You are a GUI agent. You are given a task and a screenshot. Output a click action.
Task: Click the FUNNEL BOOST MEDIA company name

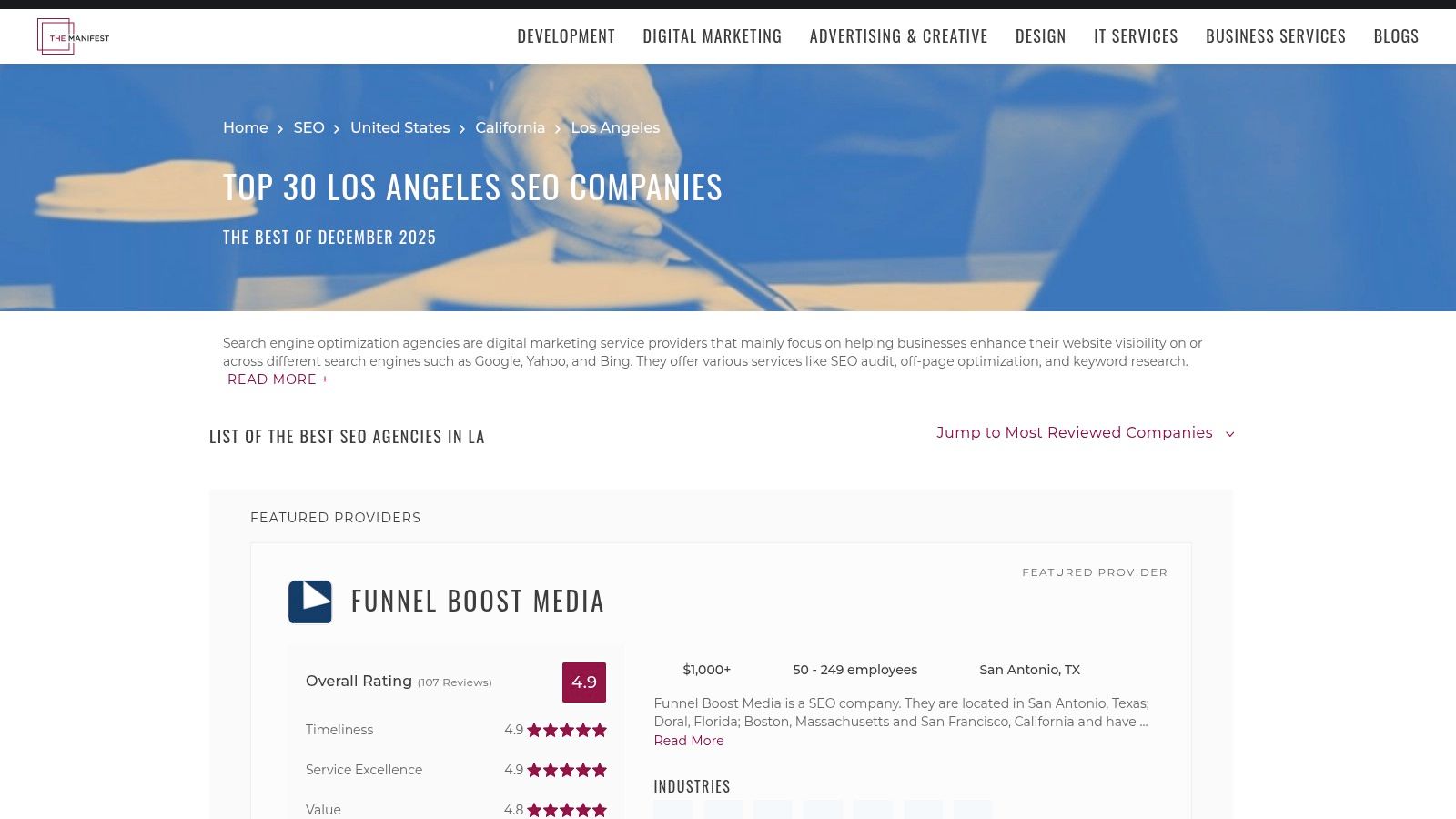tap(477, 601)
